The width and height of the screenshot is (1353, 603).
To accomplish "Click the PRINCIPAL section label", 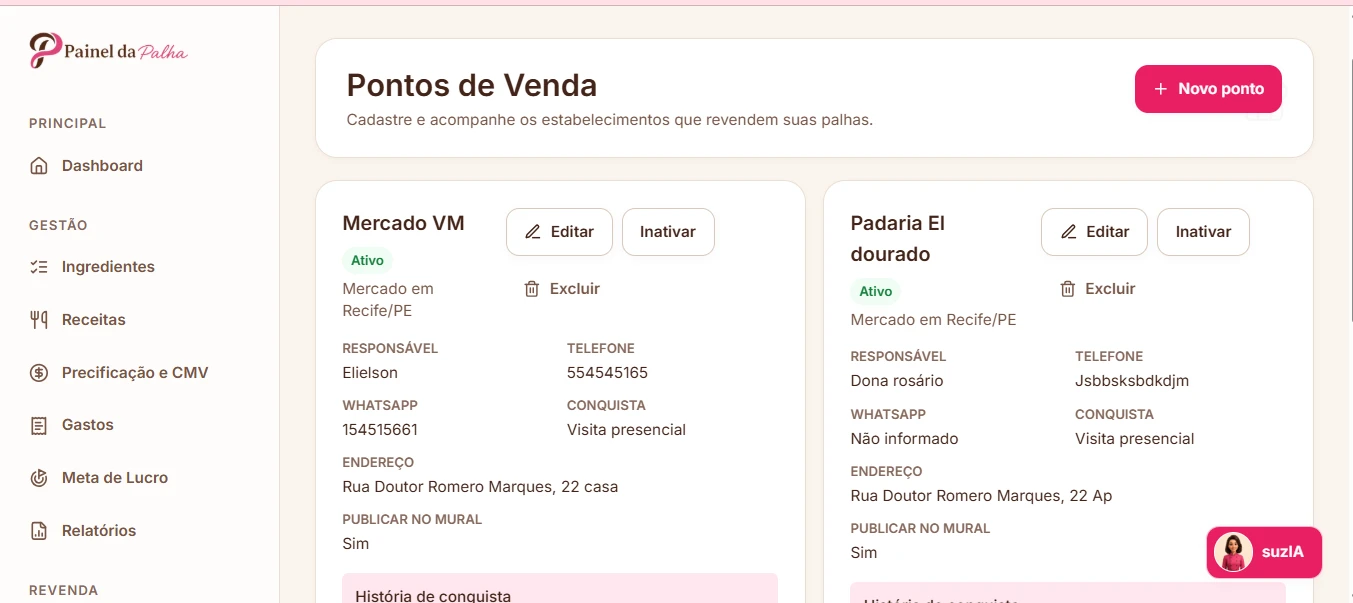I will pos(68,124).
